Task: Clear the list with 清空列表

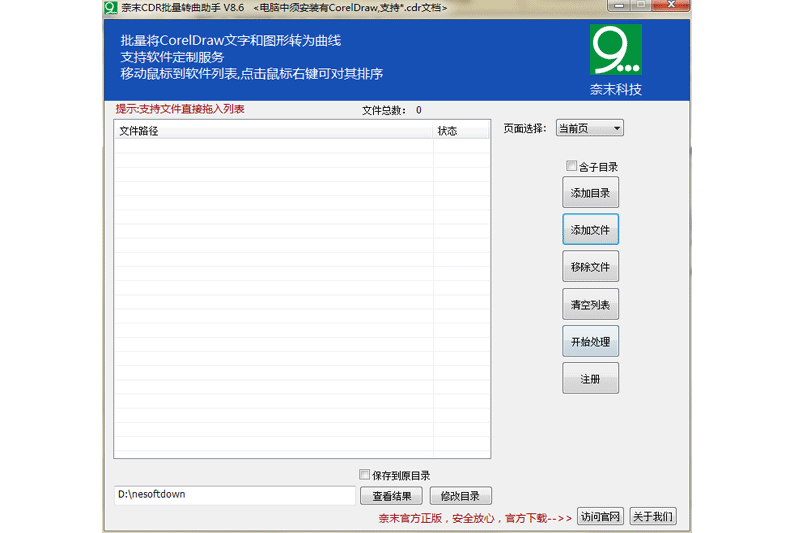Action: pyautogui.click(x=590, y=304)
